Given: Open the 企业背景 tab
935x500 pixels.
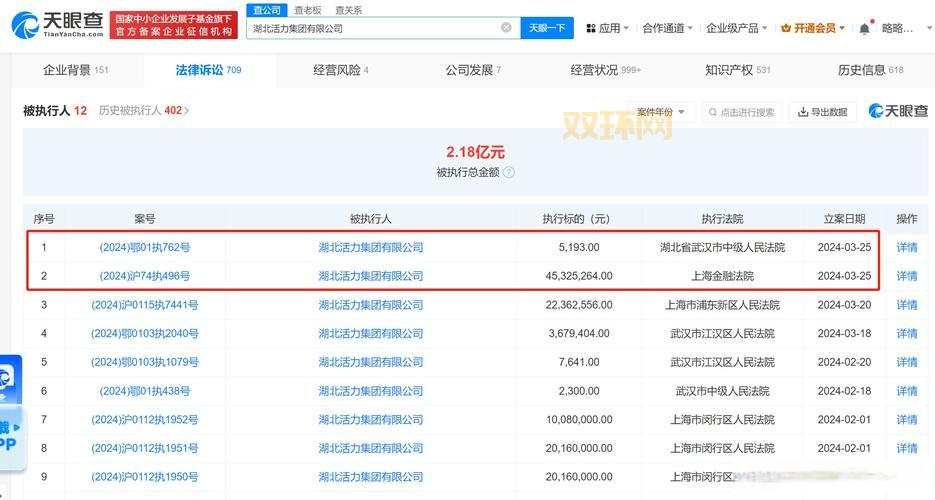Looking at the screenshot, I should [x=76, y=70].
